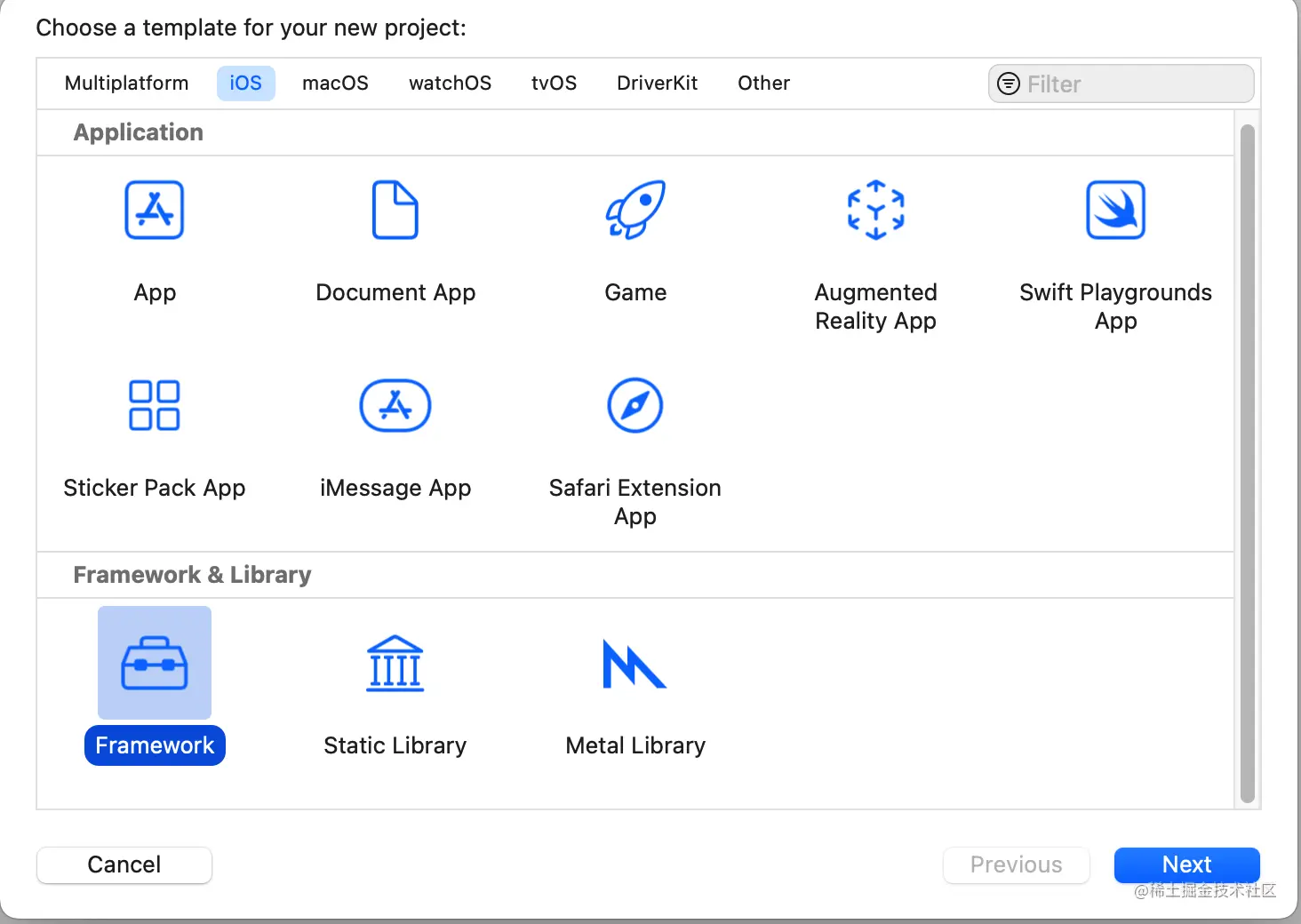Pick the iMessage App icon
This screenshot has height=924, width=1301.
[395, 405]
